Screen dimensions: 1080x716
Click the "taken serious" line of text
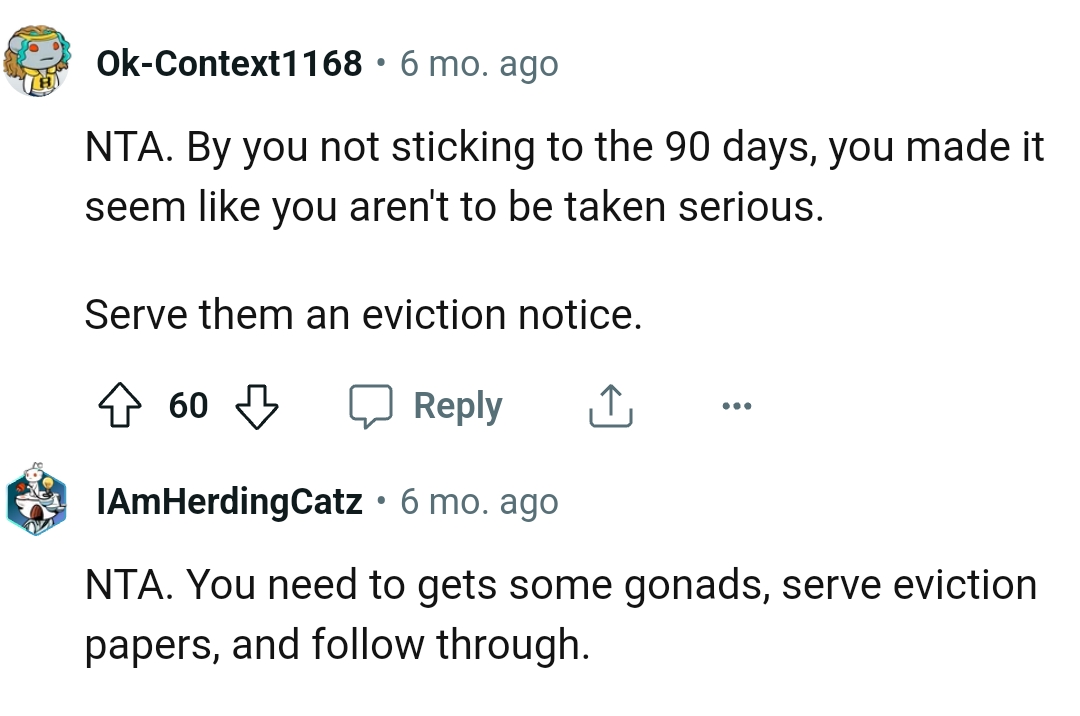tap(454, 207)
